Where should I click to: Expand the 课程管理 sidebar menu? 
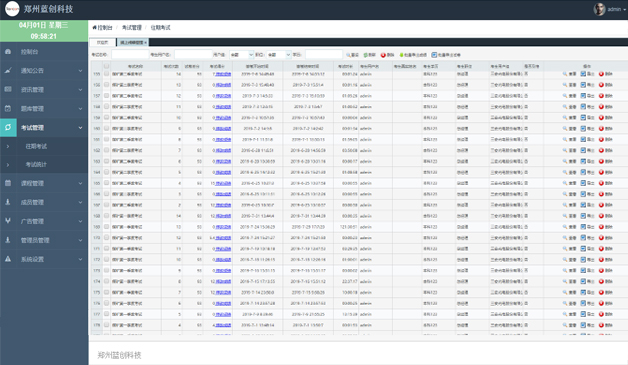44,183
